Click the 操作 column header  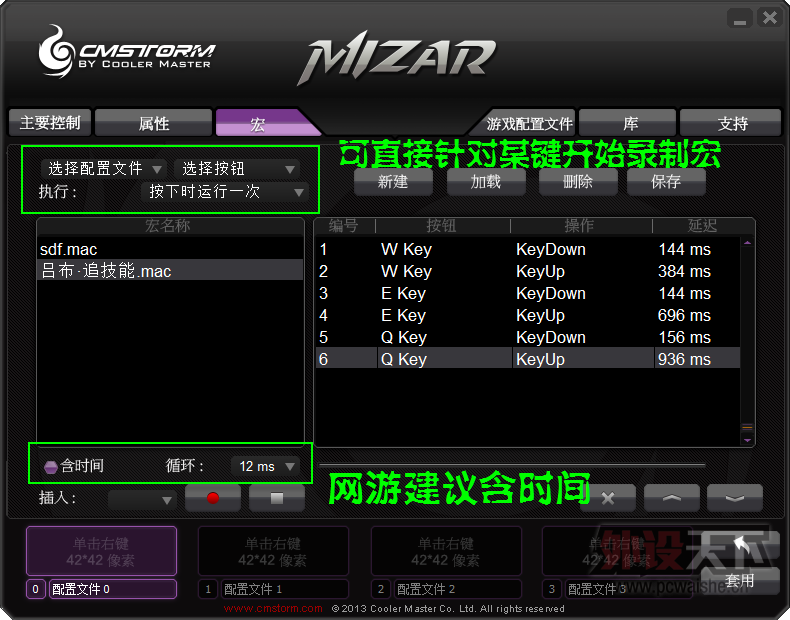click(580, 226)
